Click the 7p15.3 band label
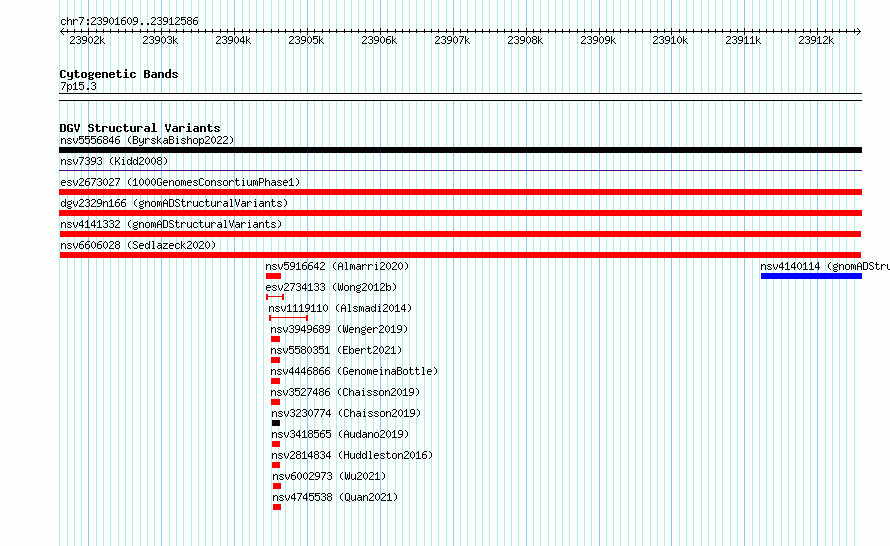This screenshot has height=546, width=890. coord(78,86)
